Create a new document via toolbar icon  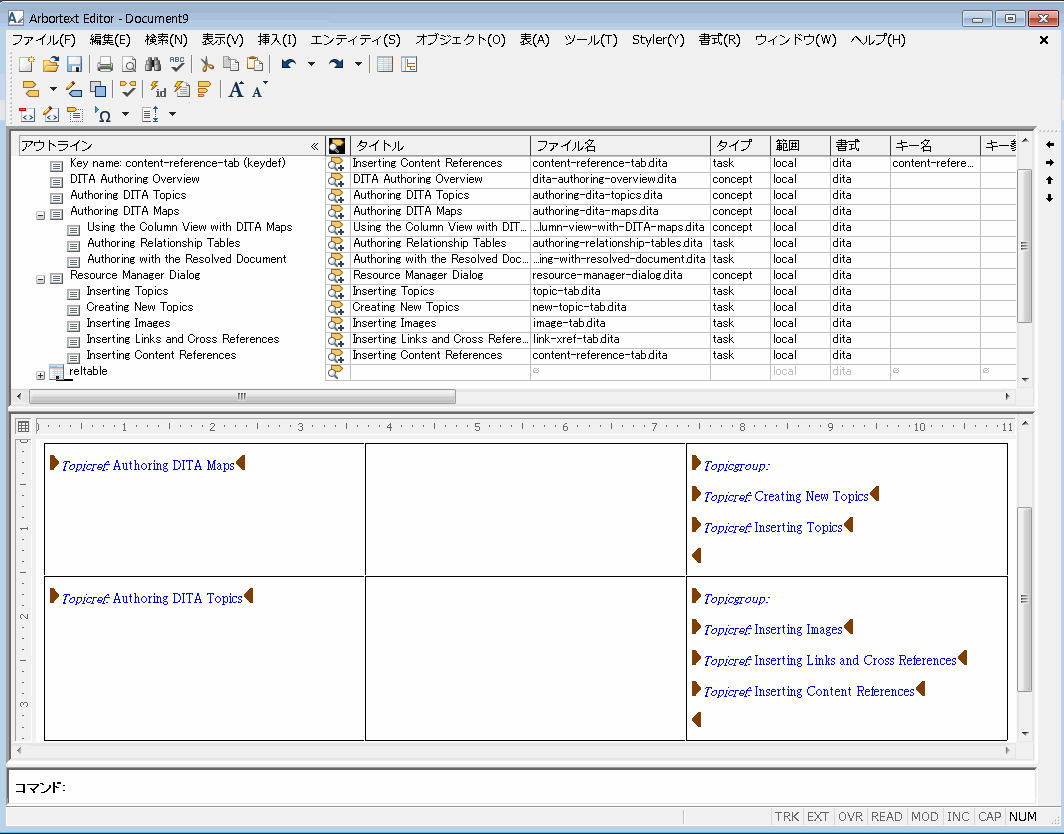point(27,64)
